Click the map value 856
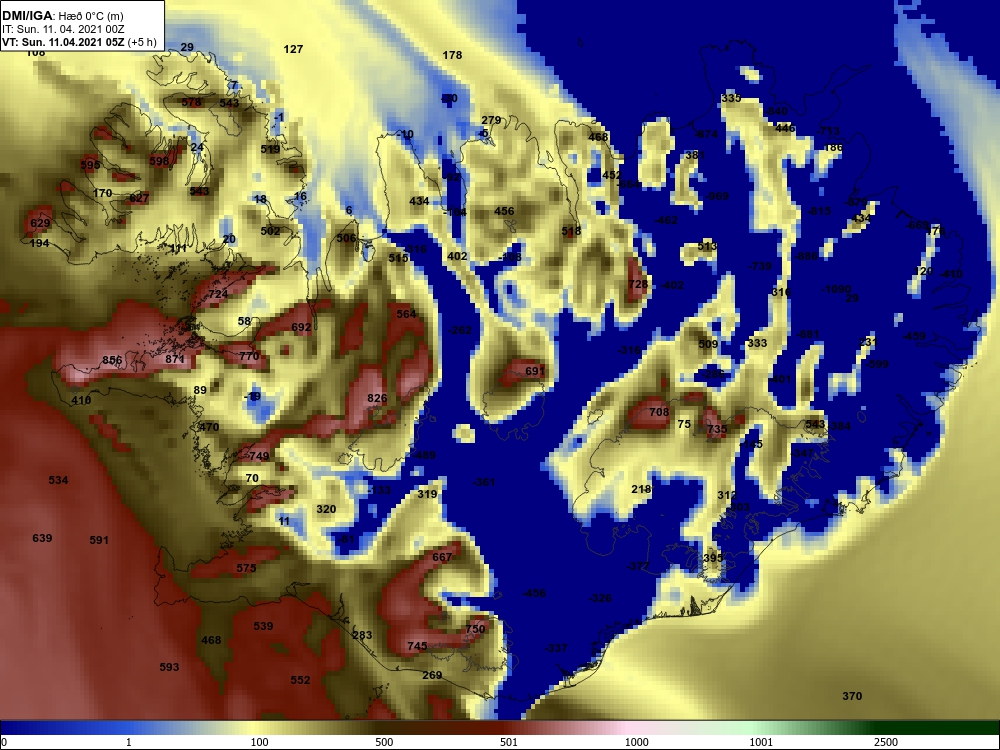This screenshot has height=750, width=1000. pos(112,360)
